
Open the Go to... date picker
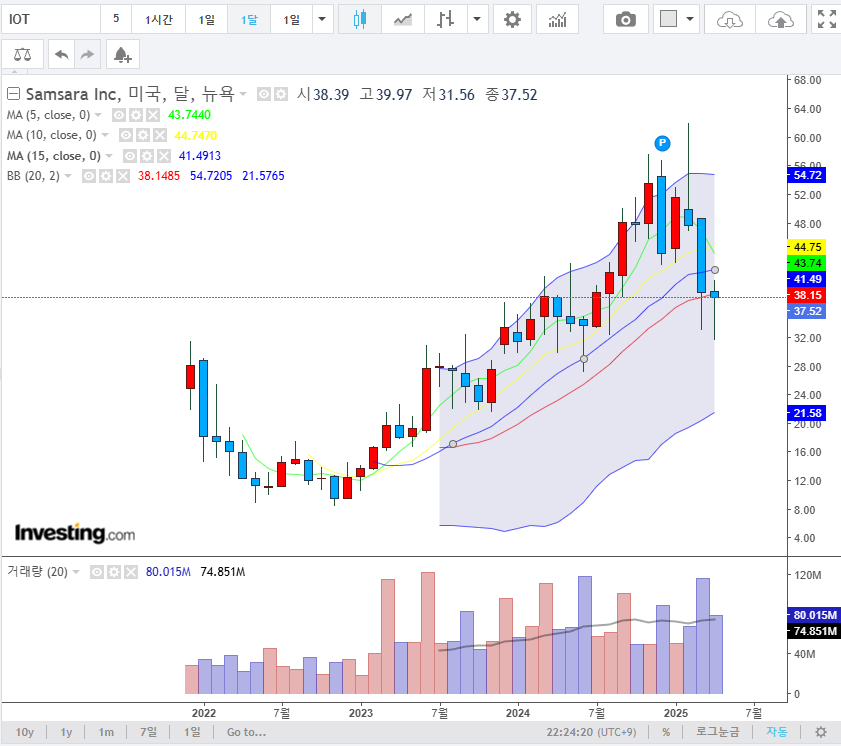tap(246, 732)
